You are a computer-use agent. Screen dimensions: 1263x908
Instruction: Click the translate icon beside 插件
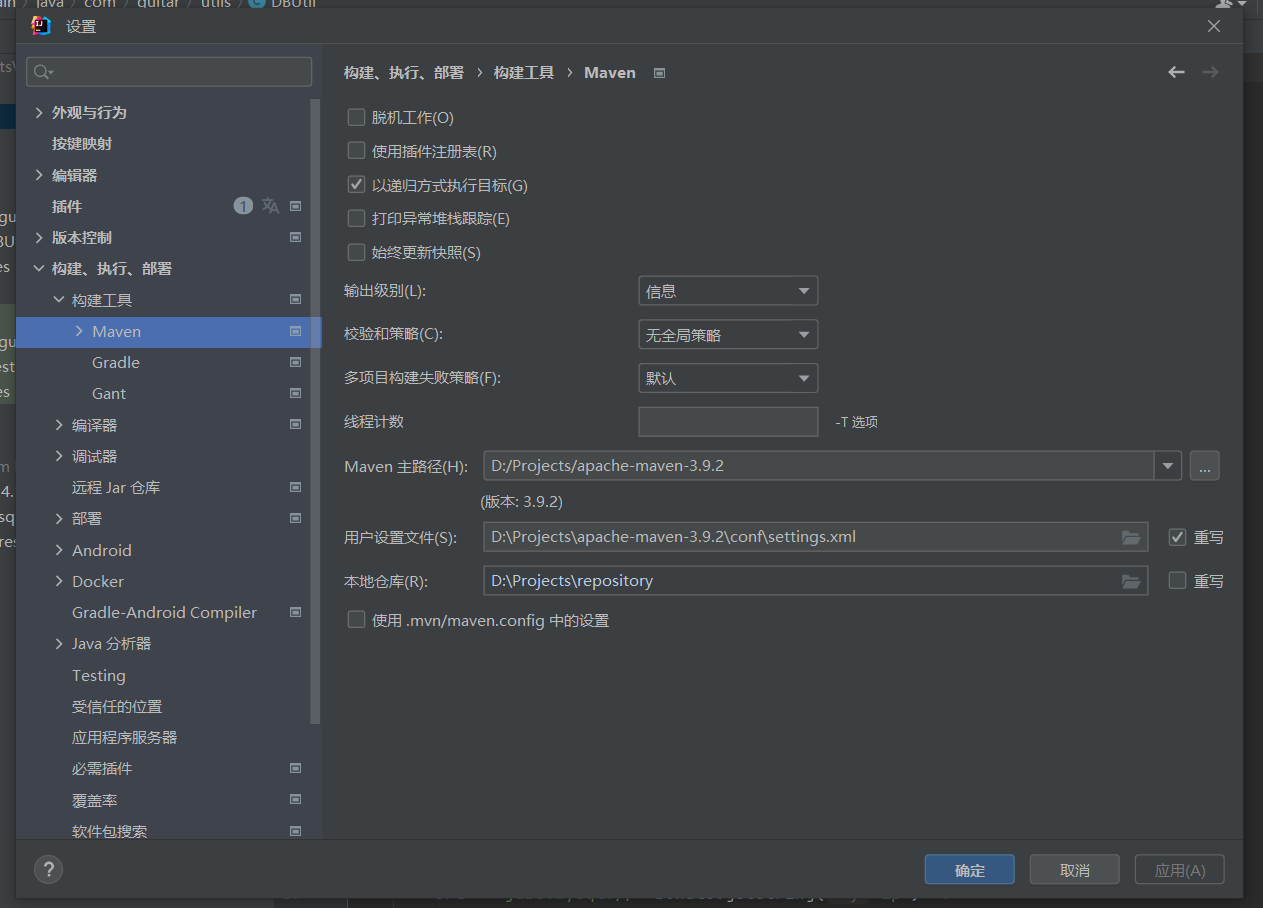click(270, 206)
